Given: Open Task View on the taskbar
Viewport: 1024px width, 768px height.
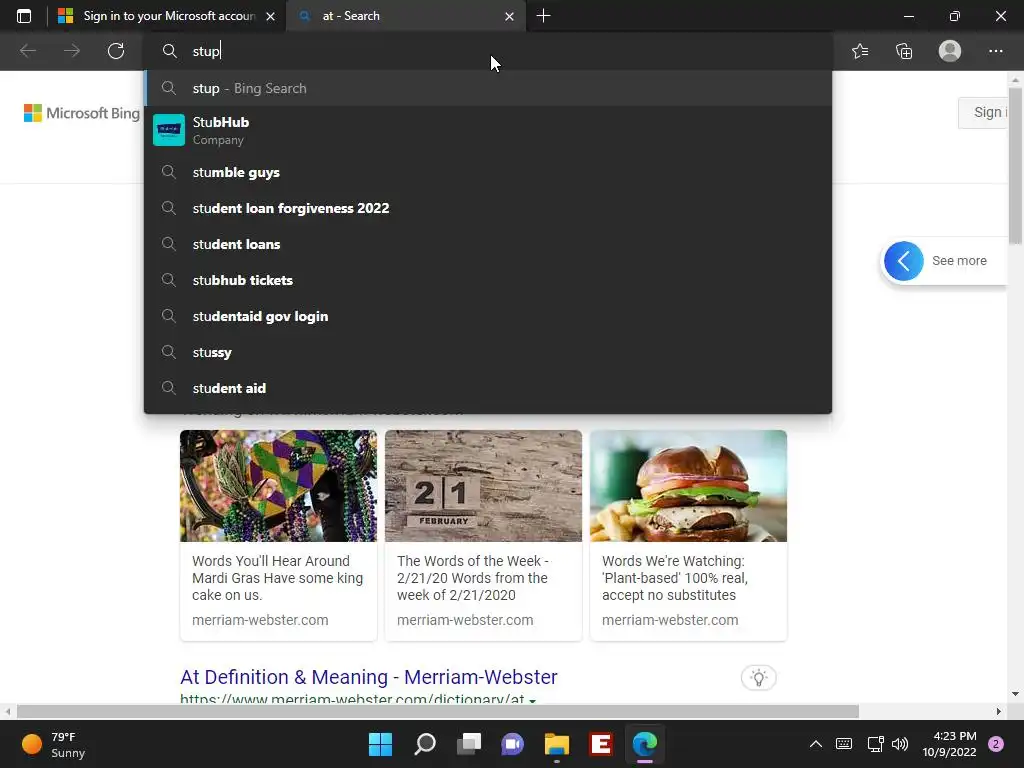Looking at the screenshot, I should pos(469,744).
